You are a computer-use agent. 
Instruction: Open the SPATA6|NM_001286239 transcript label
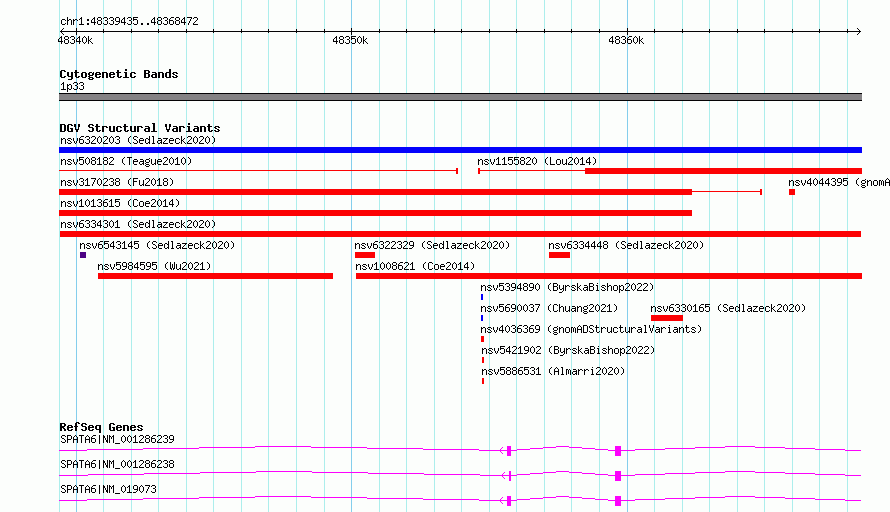(117, 439)
